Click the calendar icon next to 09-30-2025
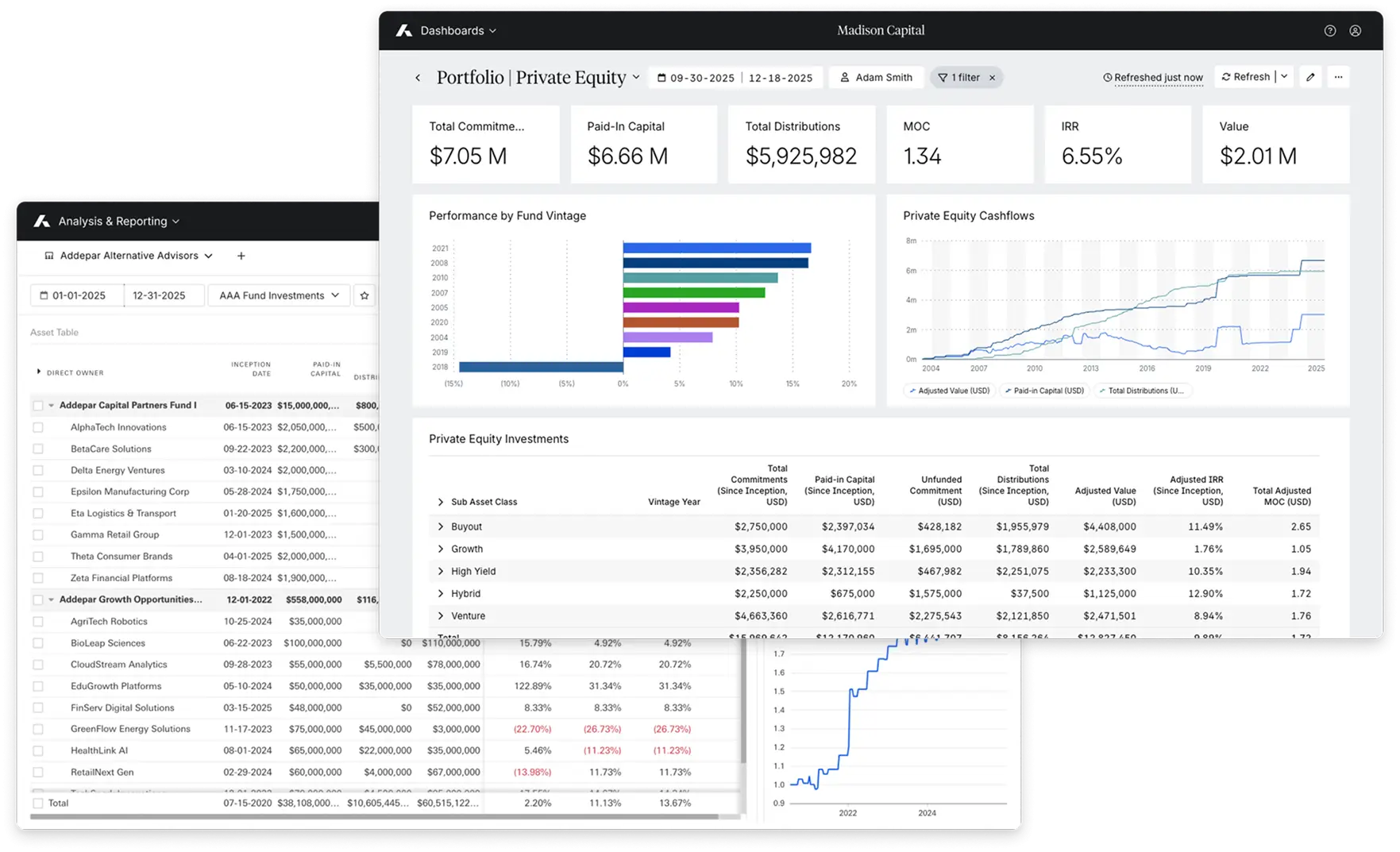Screen dimensions: 1400x852 (x=661, y=77)
